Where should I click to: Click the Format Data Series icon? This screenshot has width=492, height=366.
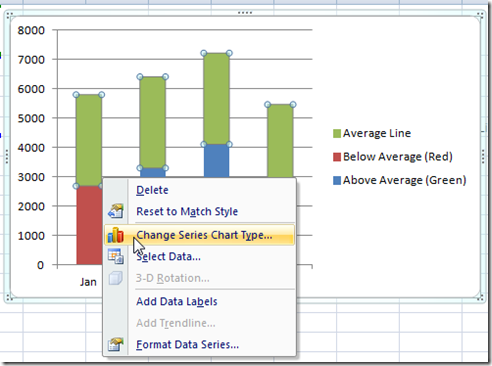(x=116, y=344)
